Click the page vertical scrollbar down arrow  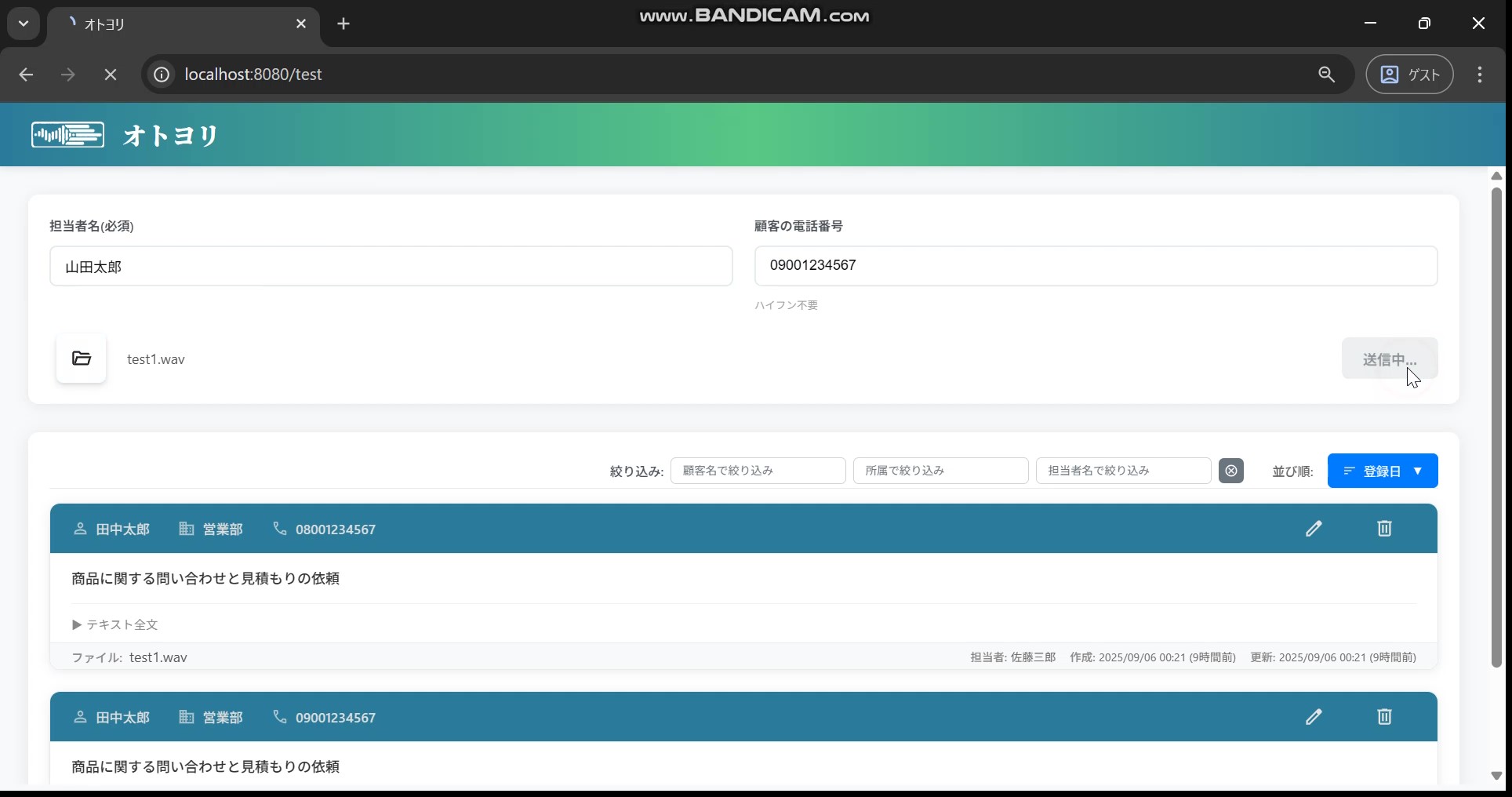1496,775
